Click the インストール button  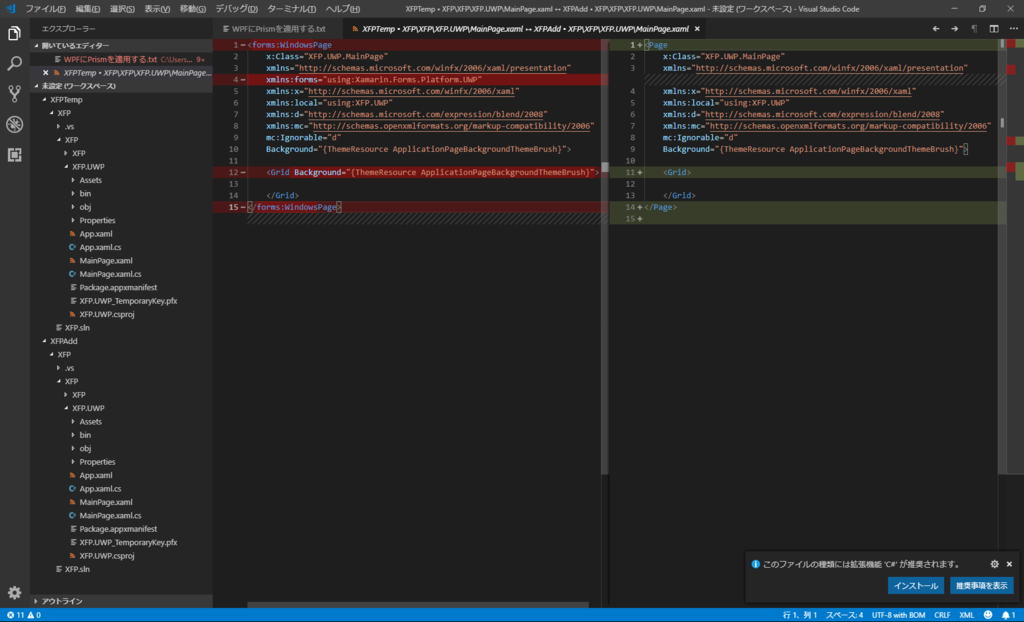(x=916, y=585)
